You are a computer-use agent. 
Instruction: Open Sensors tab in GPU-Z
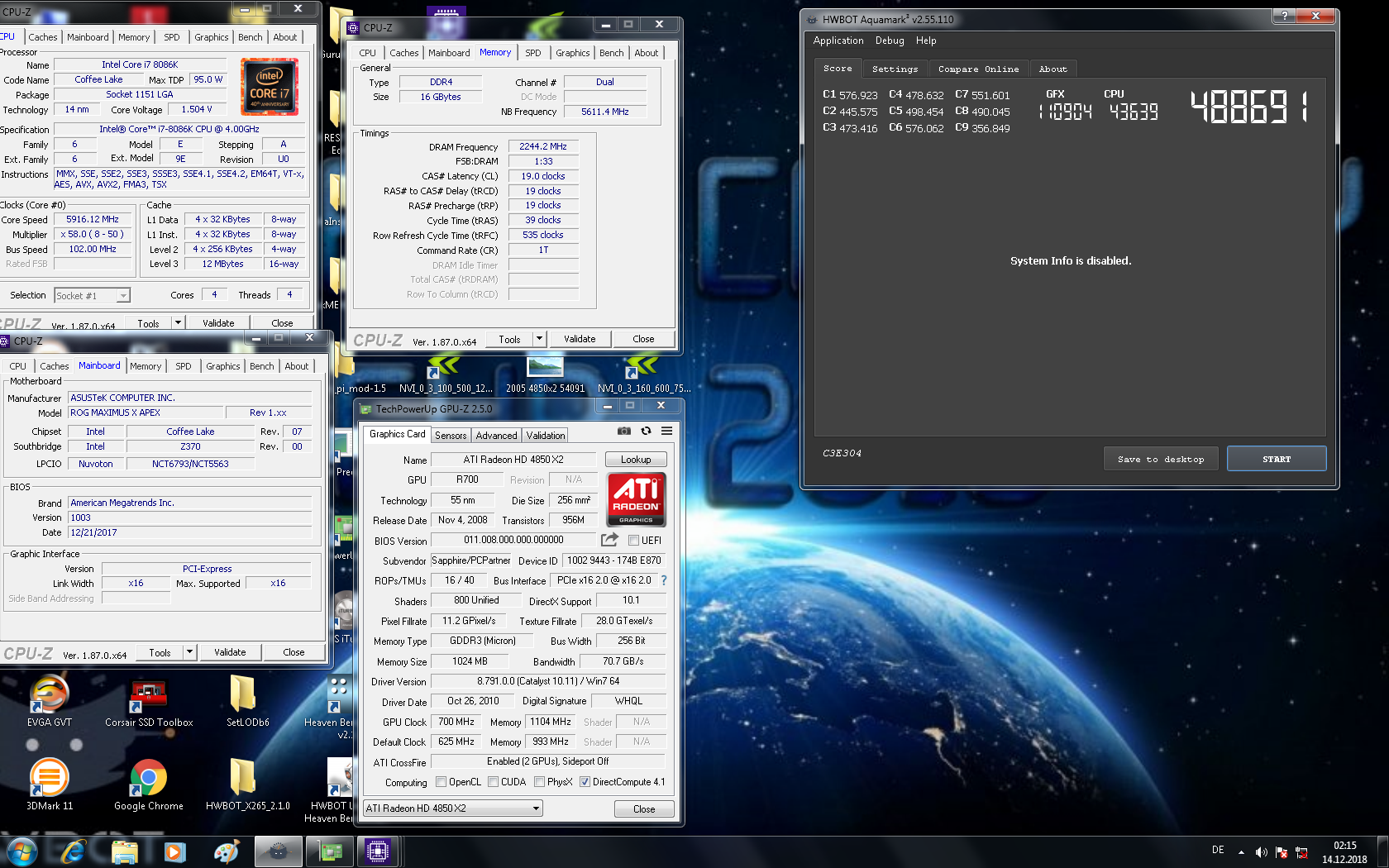point(451,436)
